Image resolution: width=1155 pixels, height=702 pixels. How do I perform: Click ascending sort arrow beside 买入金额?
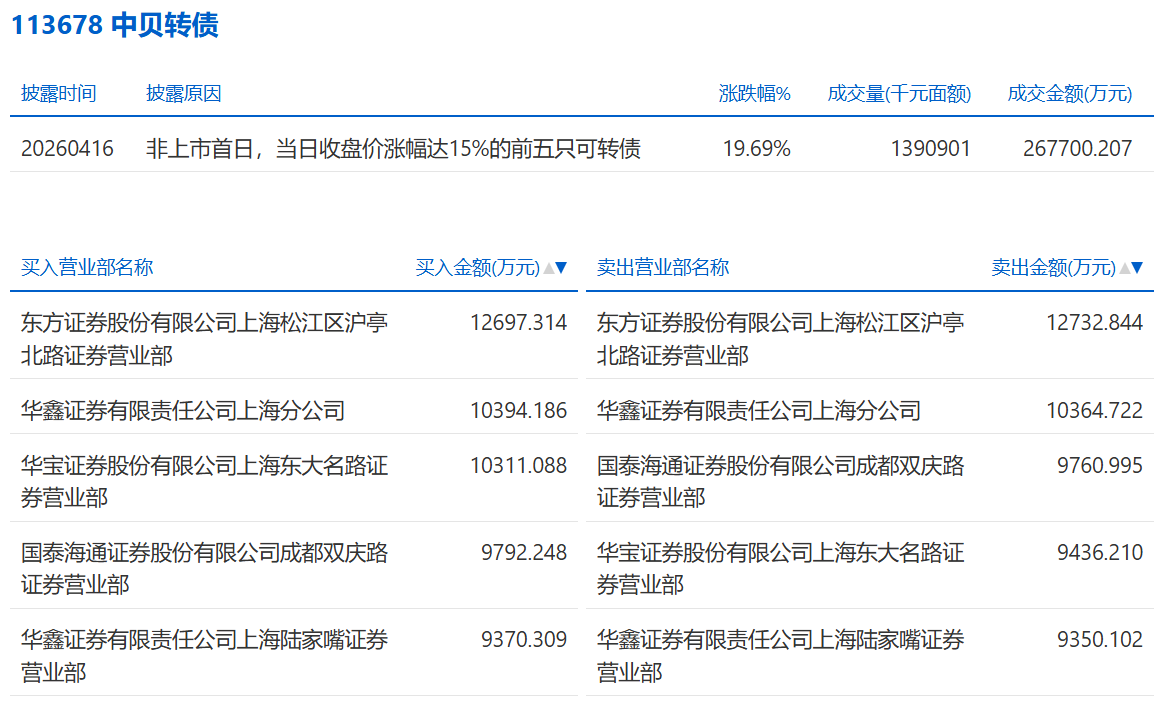click(548, 268)
